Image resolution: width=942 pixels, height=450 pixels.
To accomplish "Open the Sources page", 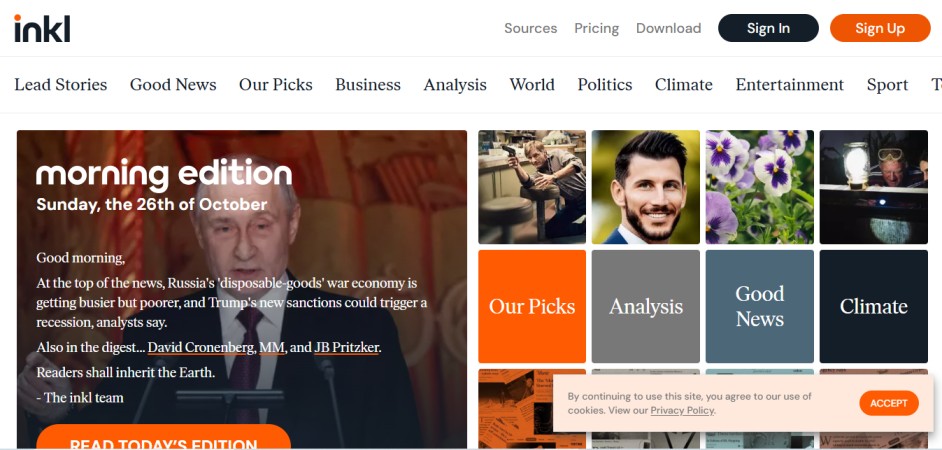I will 530,28.
